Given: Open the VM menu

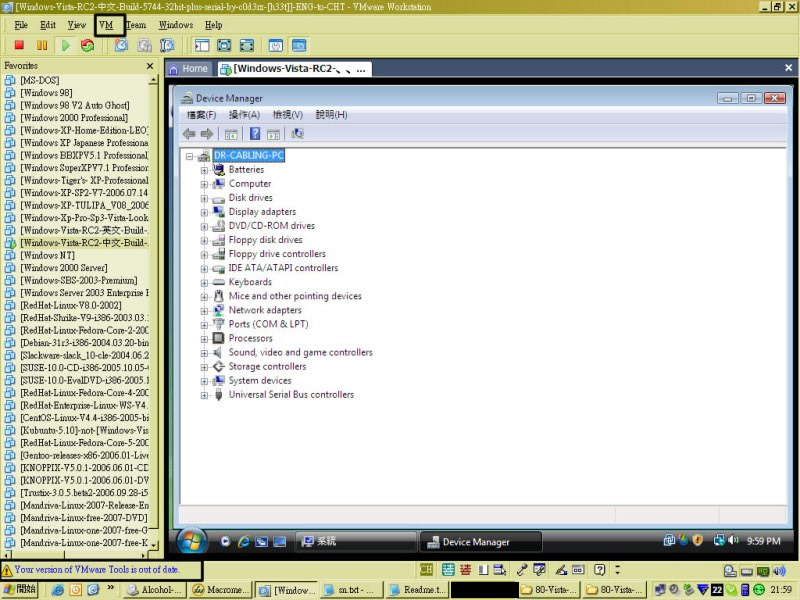Looking at the screenshot, I should click(x=106, y=25).
